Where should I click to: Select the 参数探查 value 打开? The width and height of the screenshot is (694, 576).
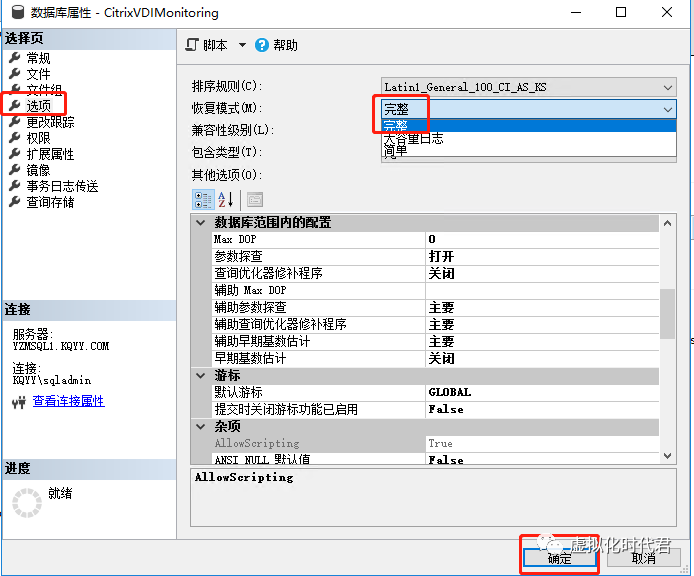click(x=542, y=256)
